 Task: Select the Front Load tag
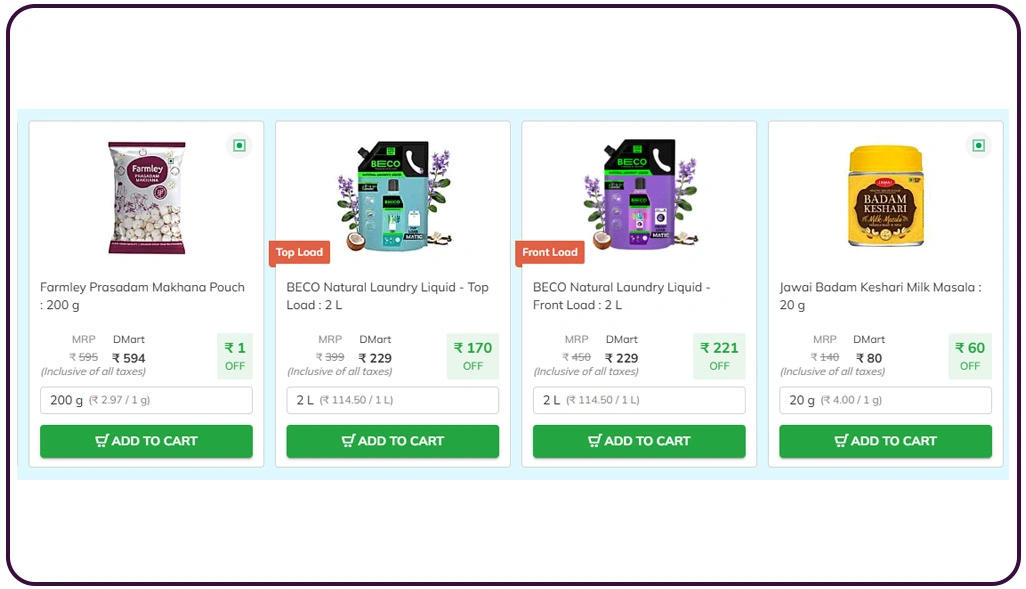point(550,253)
